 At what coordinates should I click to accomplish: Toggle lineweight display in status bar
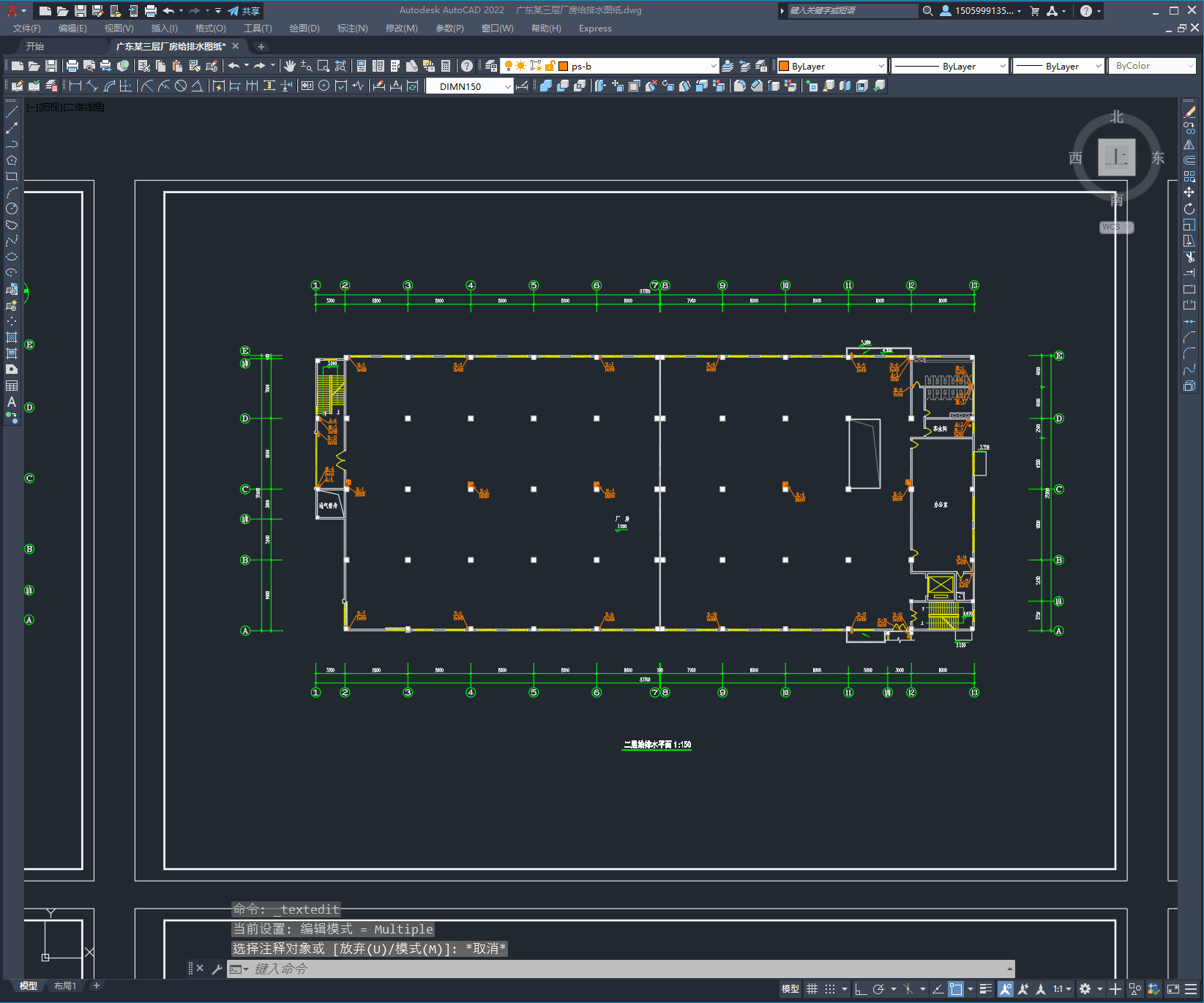pos(986,989)
